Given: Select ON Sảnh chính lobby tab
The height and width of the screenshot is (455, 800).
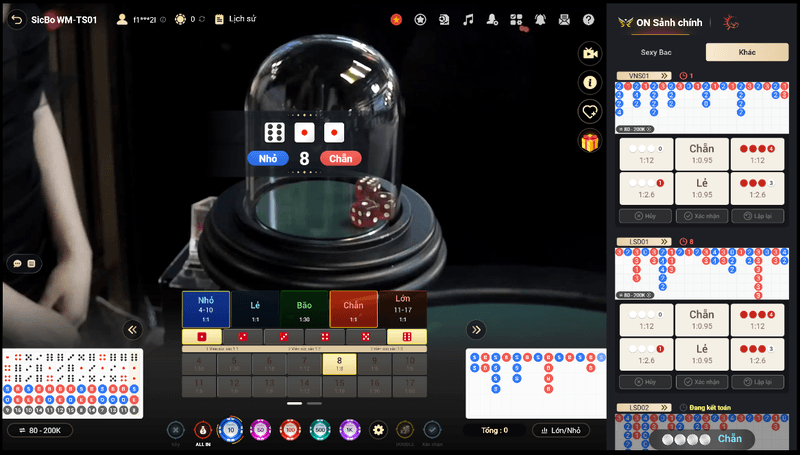Looking at the screenshot, I should point(661,22).
